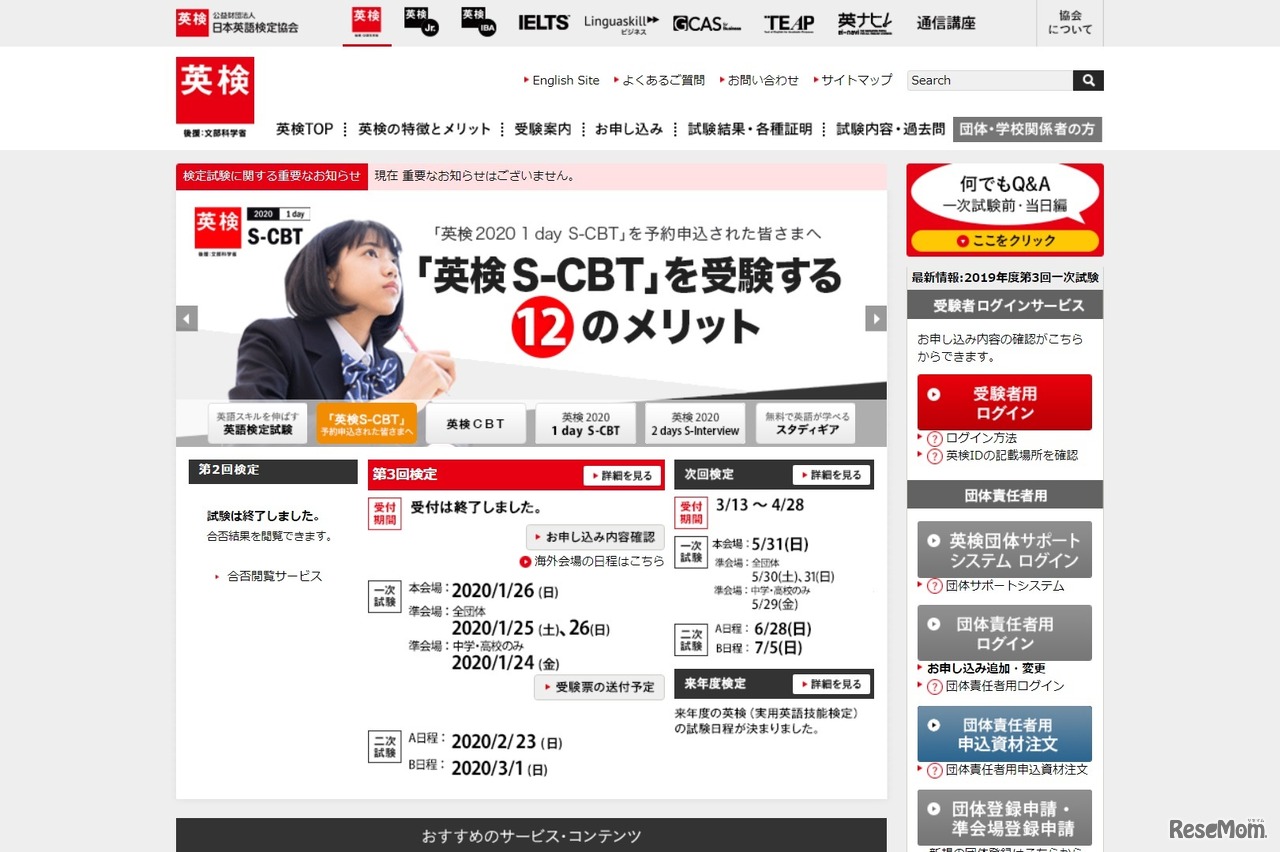Click 英検団体サポートシステム ログイン button

tap(1005, 550)
